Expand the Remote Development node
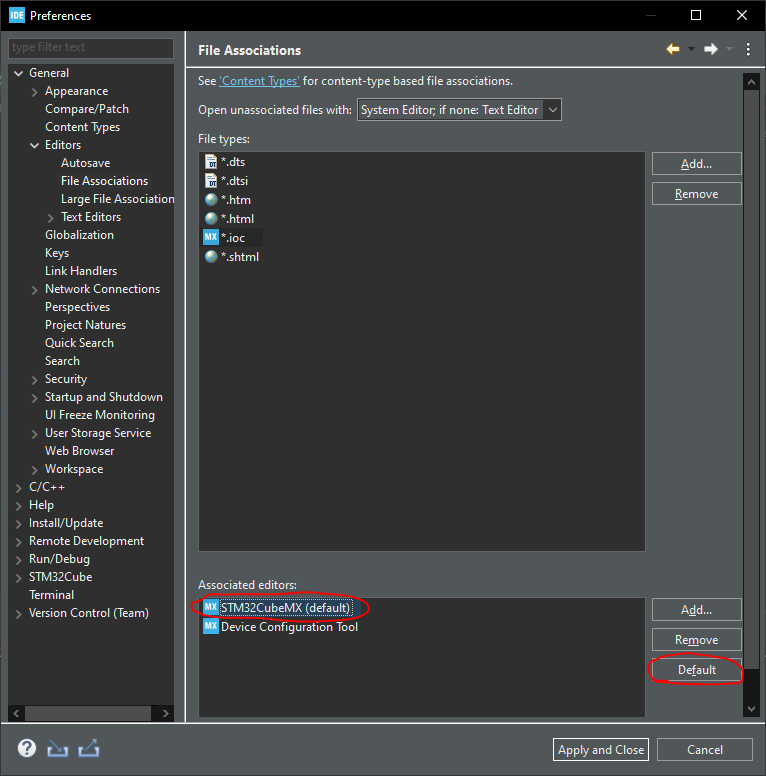Viewport: 766px width, 776px height. coord(18,542)
